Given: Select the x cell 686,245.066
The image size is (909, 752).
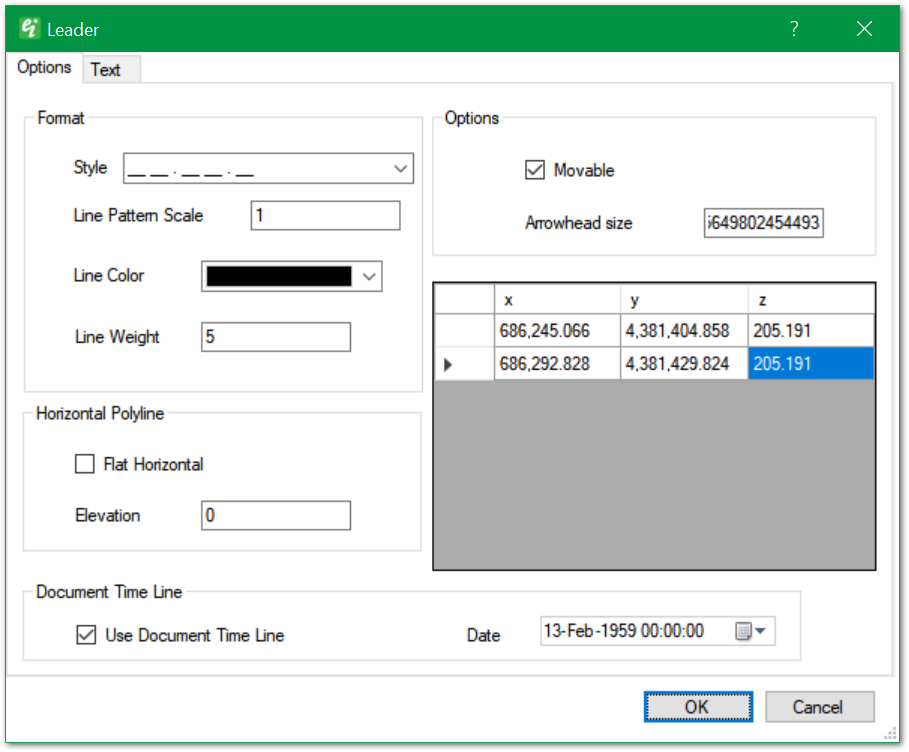Looking at the screenshot, I should pyautogui.click(x=556, y=331).
